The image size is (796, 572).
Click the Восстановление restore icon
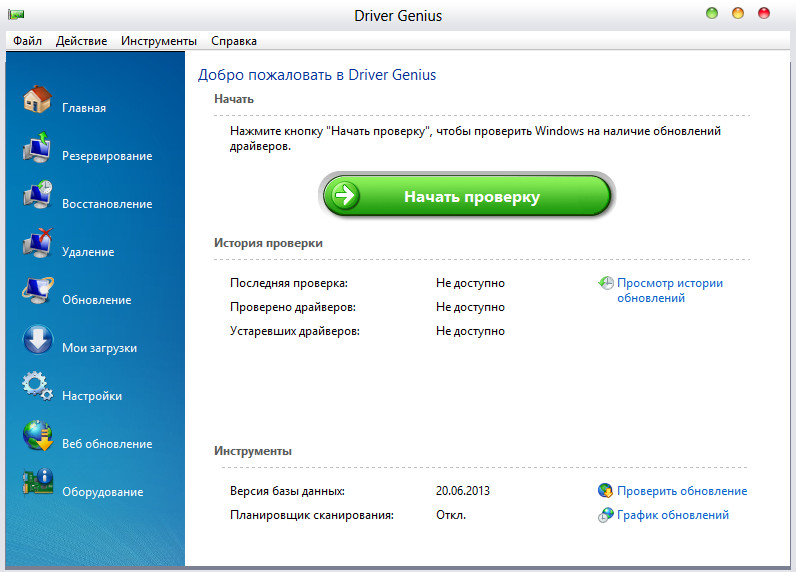[38, 195]
